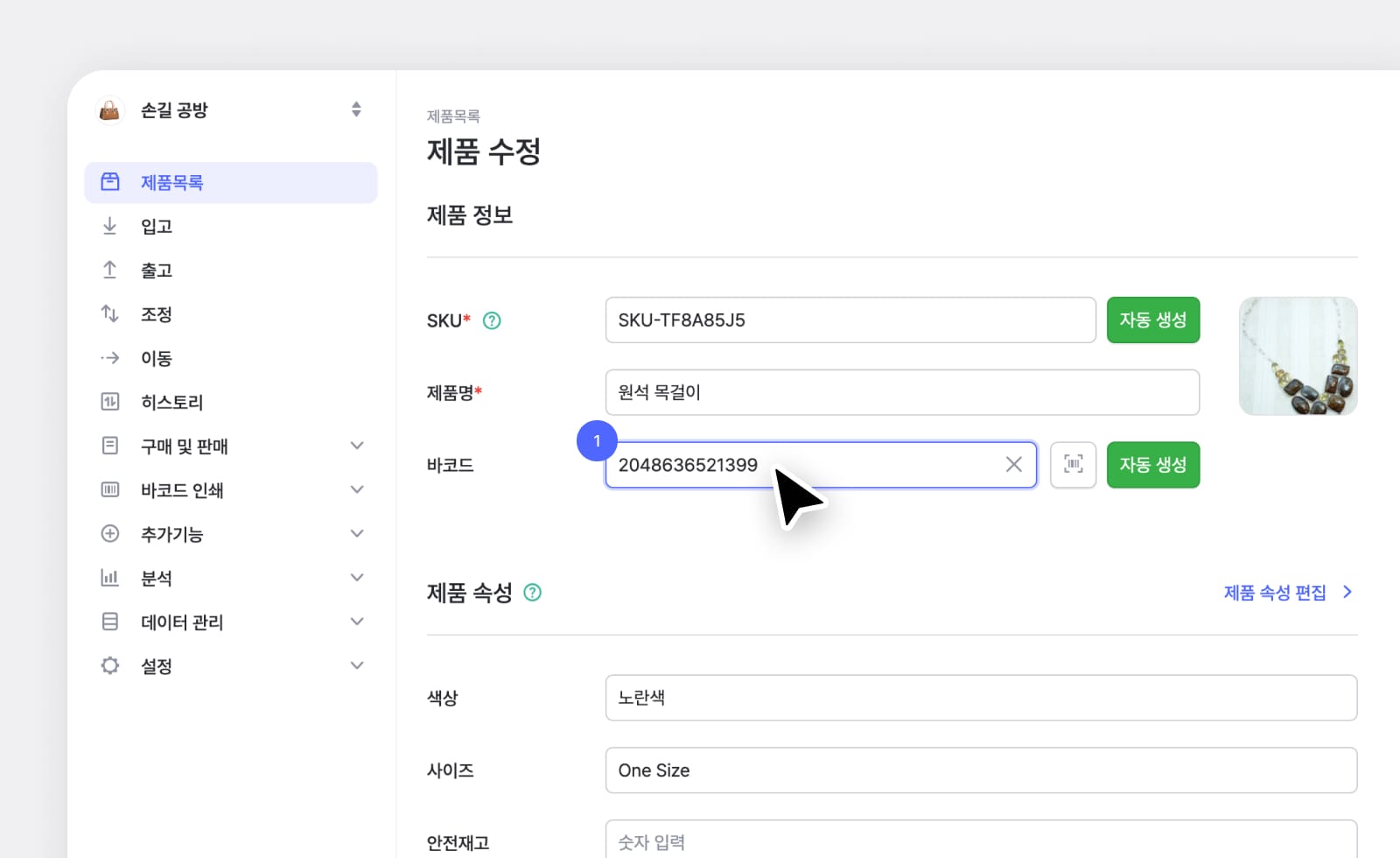1400x858 pixels.
Task: Click the 손길 공방 handbag logo icon
Action: (109, 110)
